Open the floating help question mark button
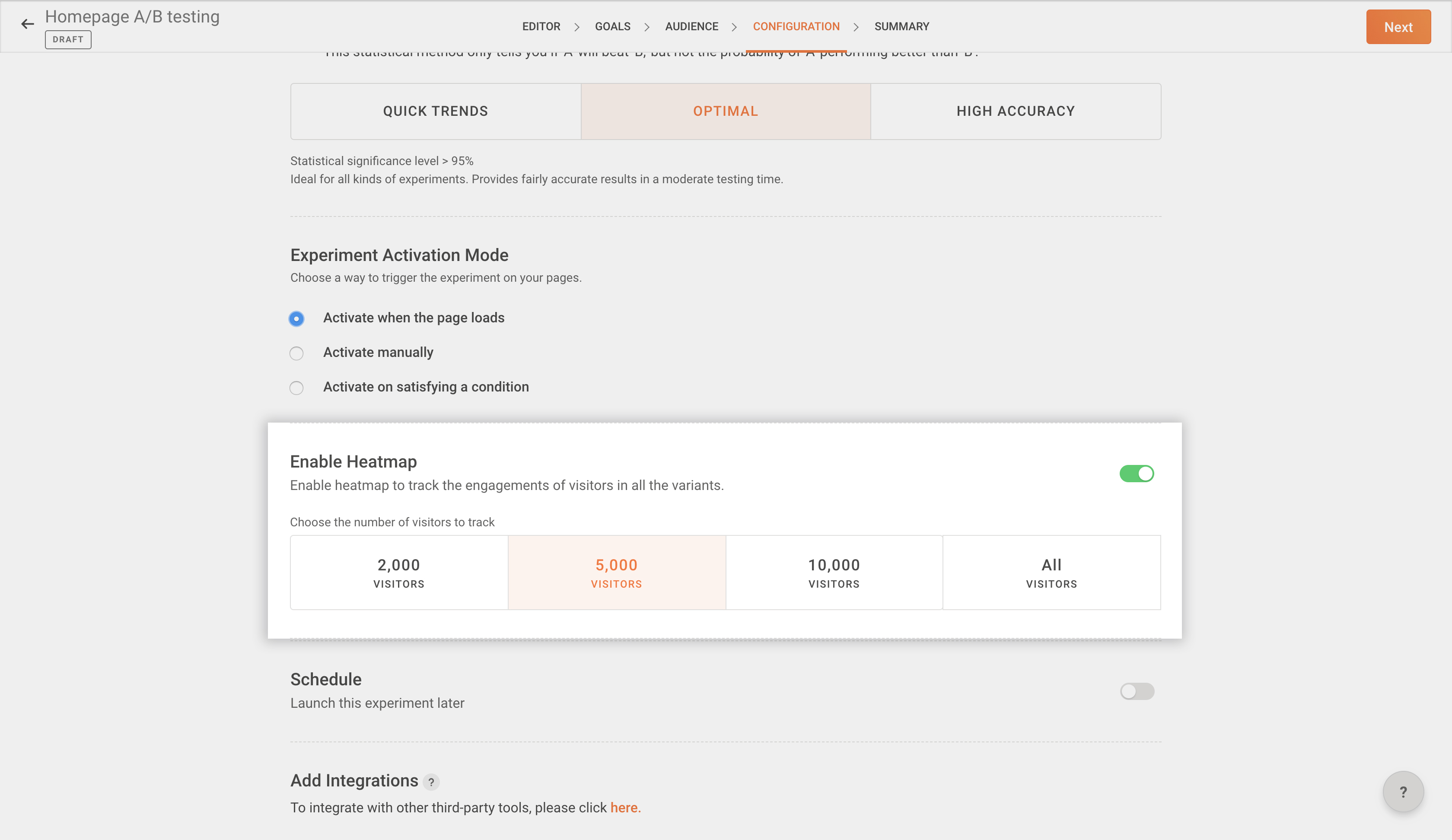 [x=1402, y=792]
